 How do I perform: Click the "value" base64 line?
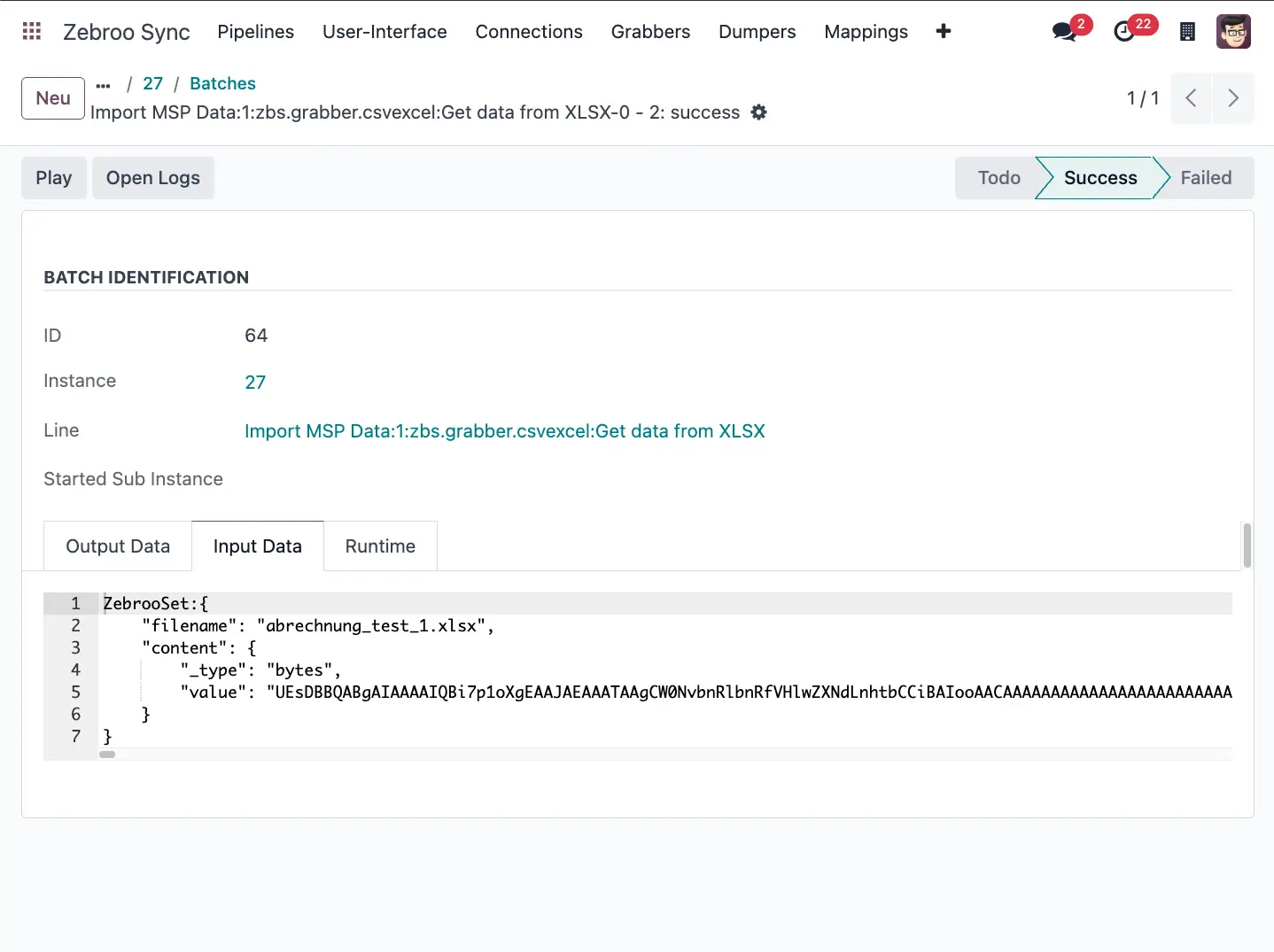(x=706, y=693)
